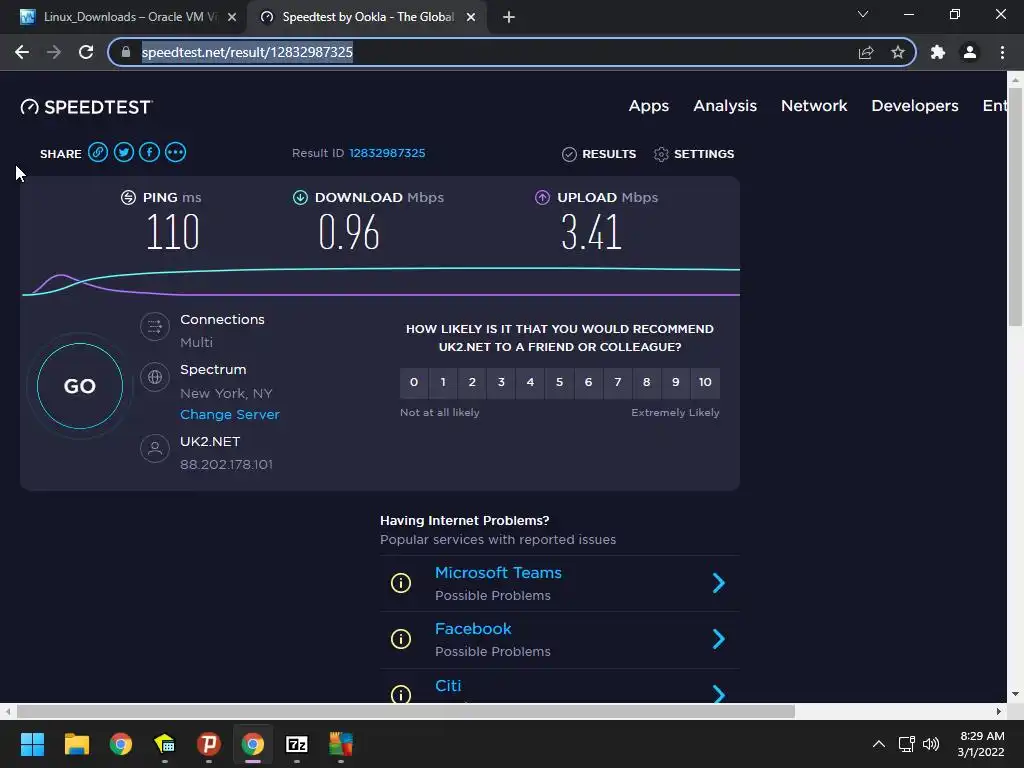This screenshot has height=768, width=1024.
Task: Click the horizontal page scrollbar thumb
Action: [x=405, y=711]
